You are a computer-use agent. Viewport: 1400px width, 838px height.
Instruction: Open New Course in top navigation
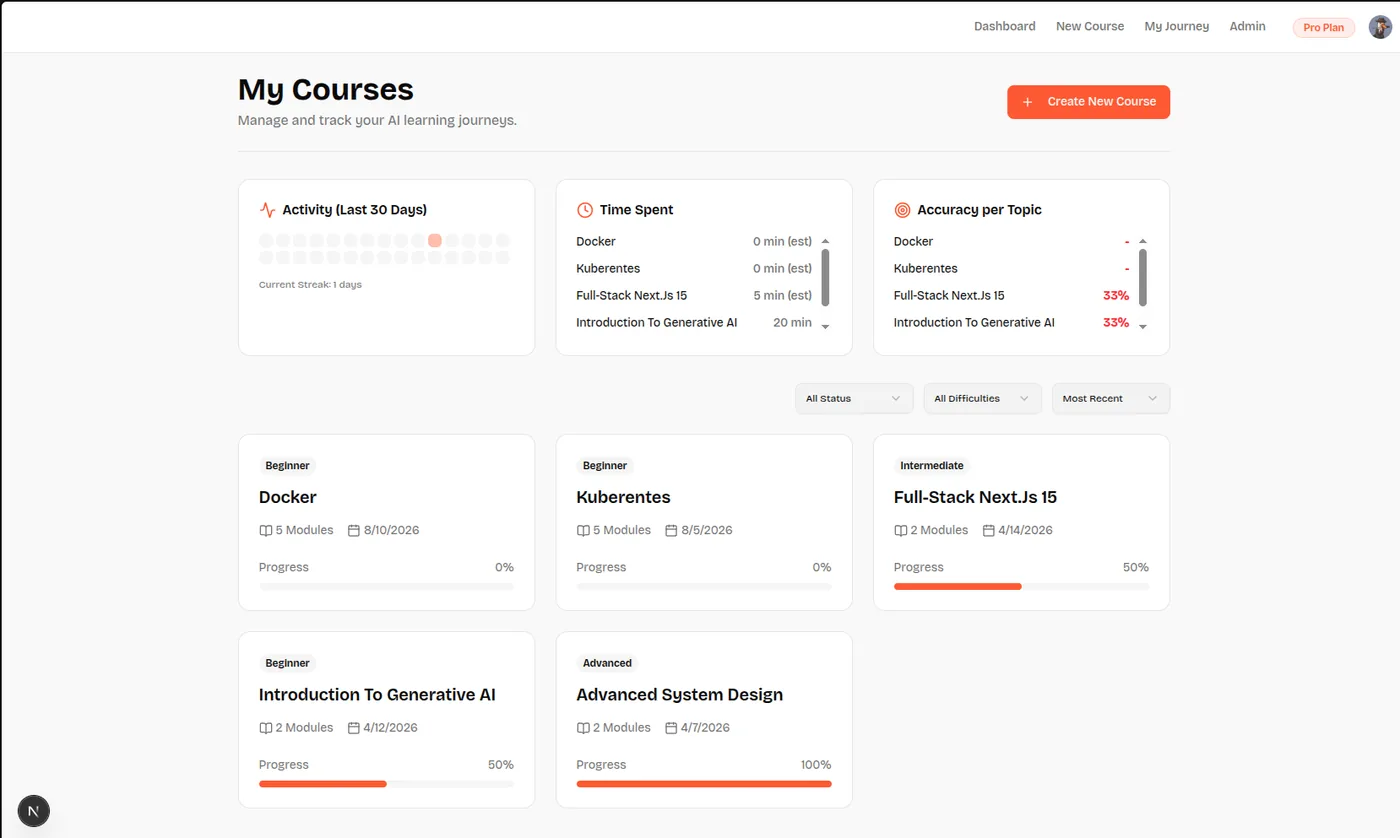(x=1090, y=26)
